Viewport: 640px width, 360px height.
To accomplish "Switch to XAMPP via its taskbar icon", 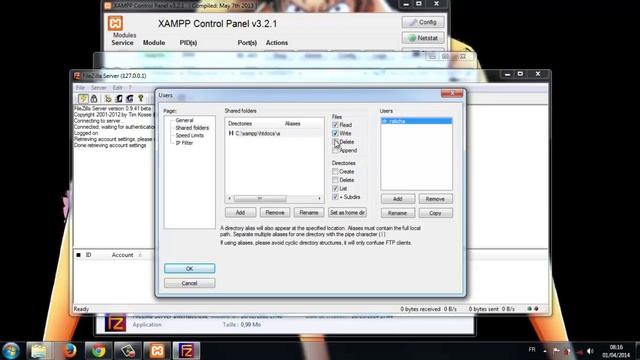I will point(157,351).
